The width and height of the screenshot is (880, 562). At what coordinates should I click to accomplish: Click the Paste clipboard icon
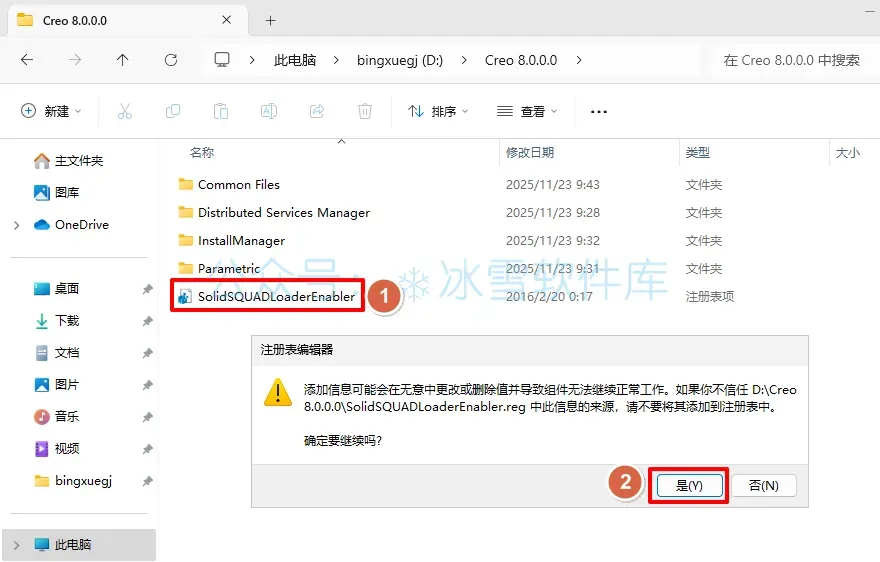(x=221, y=111)
